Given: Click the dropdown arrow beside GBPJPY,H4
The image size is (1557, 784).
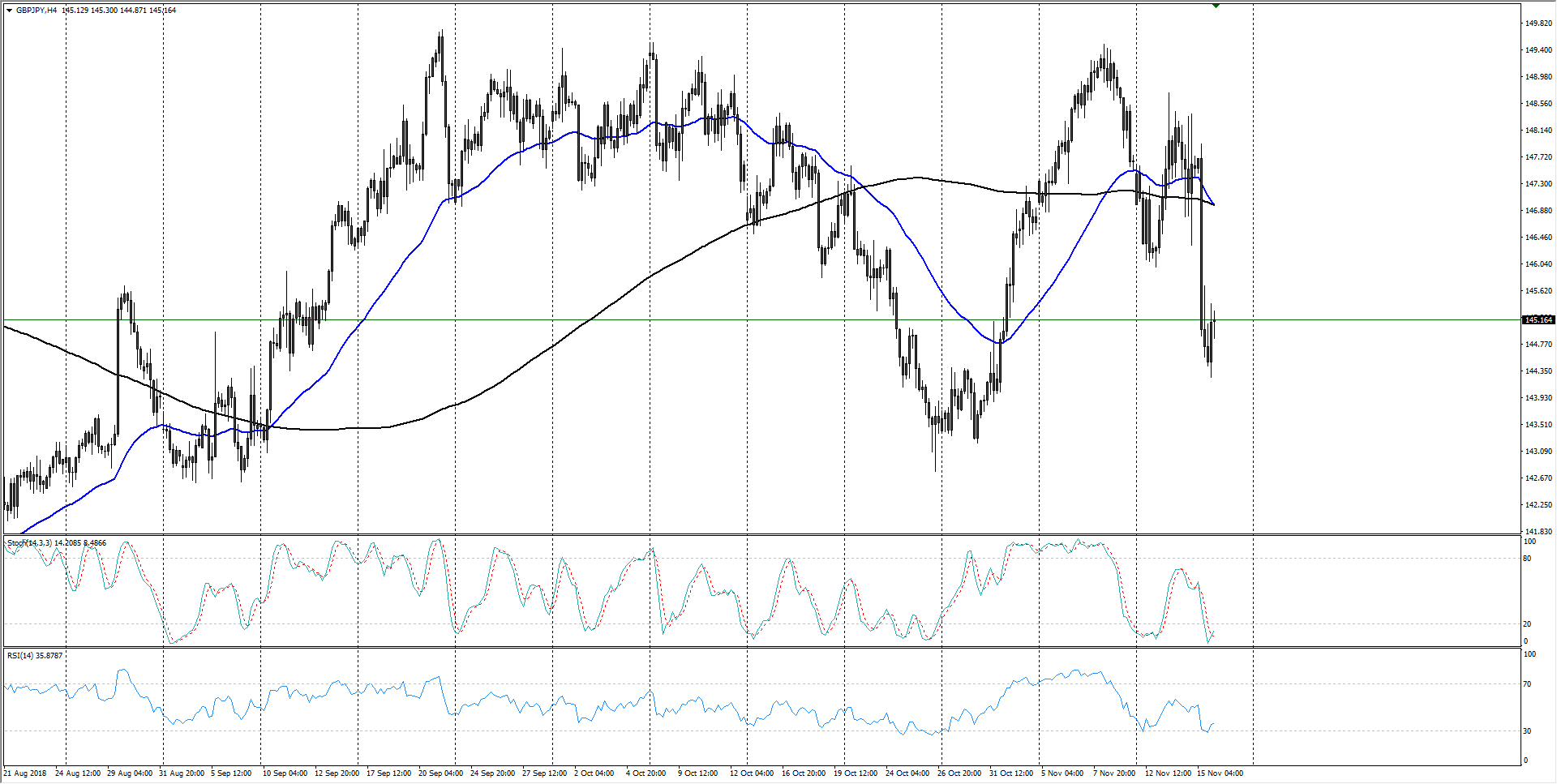Looking at the screenshot, I should click(9, 11).
